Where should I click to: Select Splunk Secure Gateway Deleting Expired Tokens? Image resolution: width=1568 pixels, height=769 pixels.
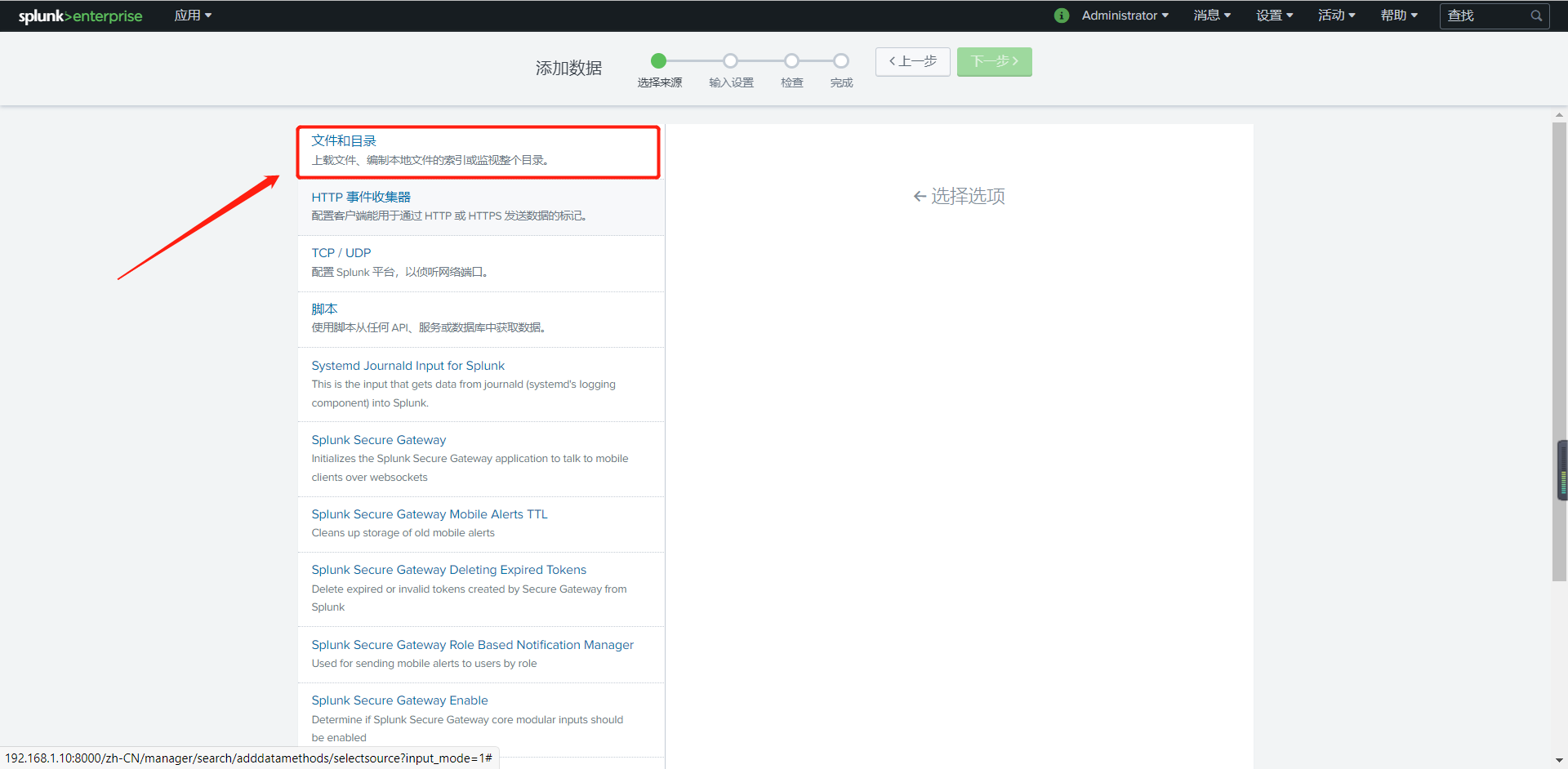tap(480, 589)
